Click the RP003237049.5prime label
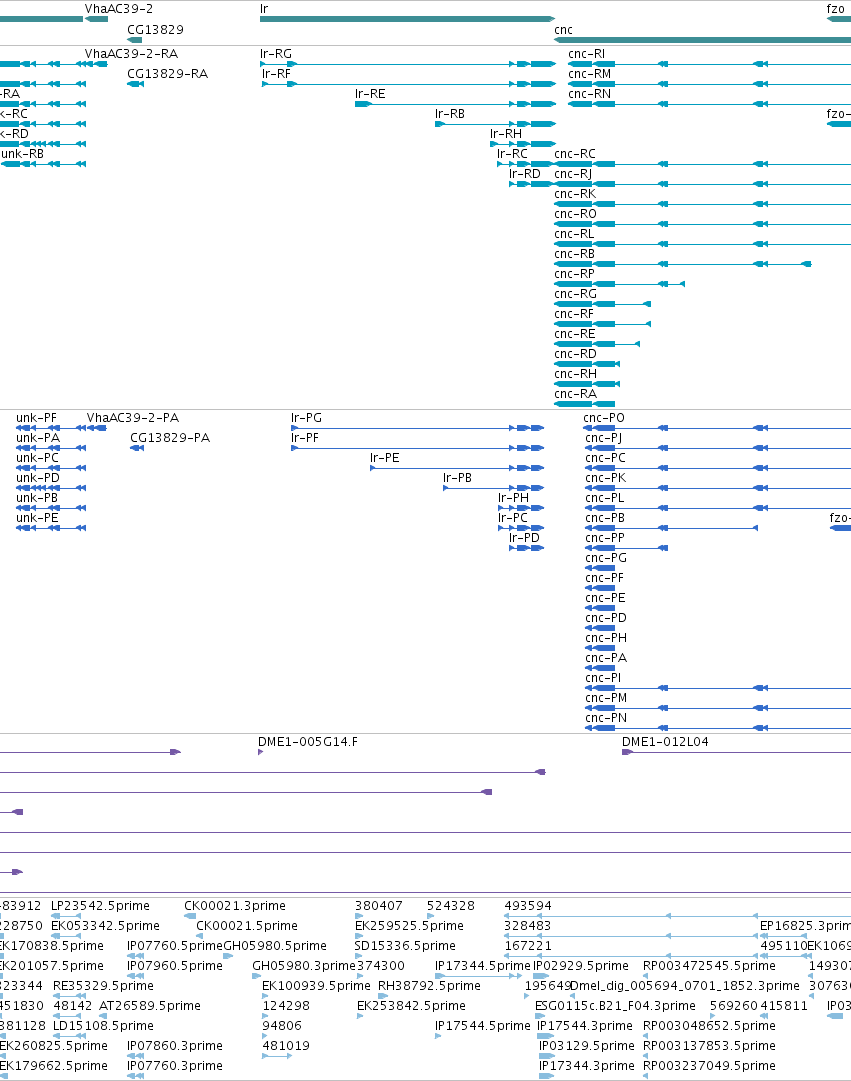Image resolution: width=851 pixels, height=1081 pixels. coord(709,1066)
